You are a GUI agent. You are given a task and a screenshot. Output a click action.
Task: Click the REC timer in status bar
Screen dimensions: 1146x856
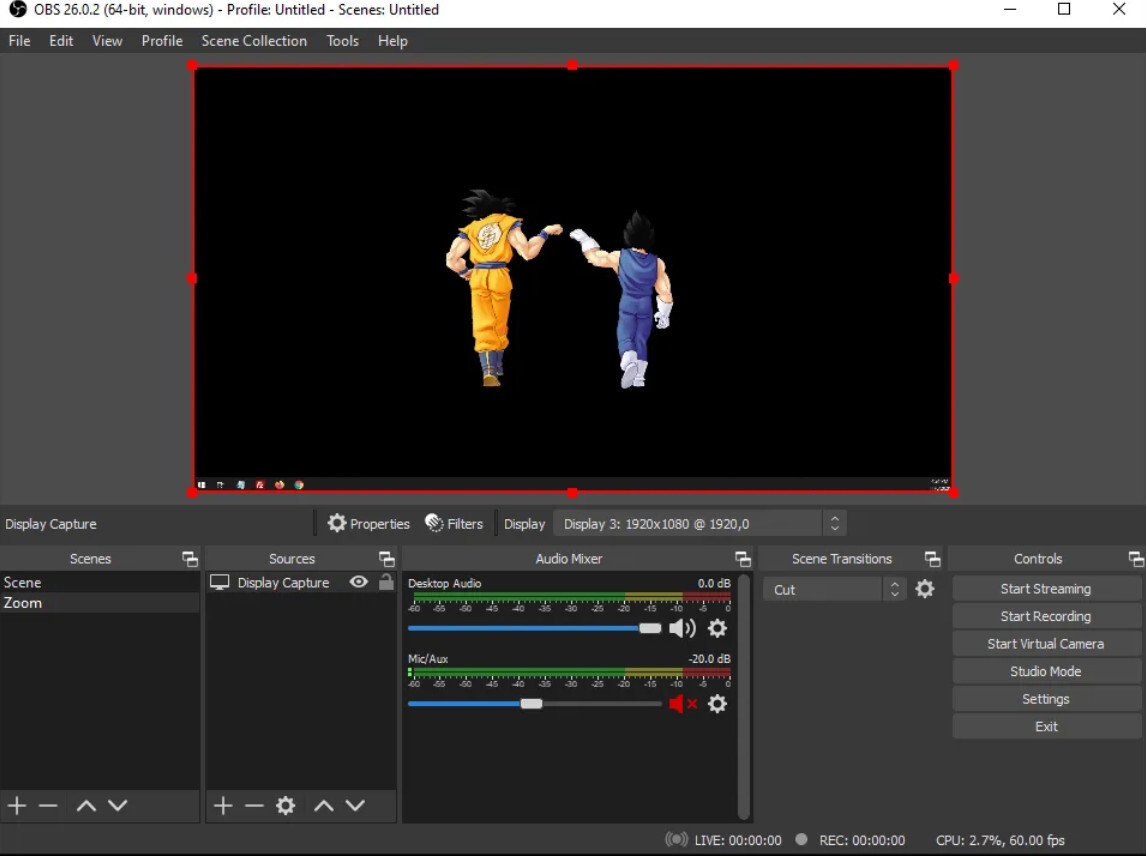[x=862, y=840]
